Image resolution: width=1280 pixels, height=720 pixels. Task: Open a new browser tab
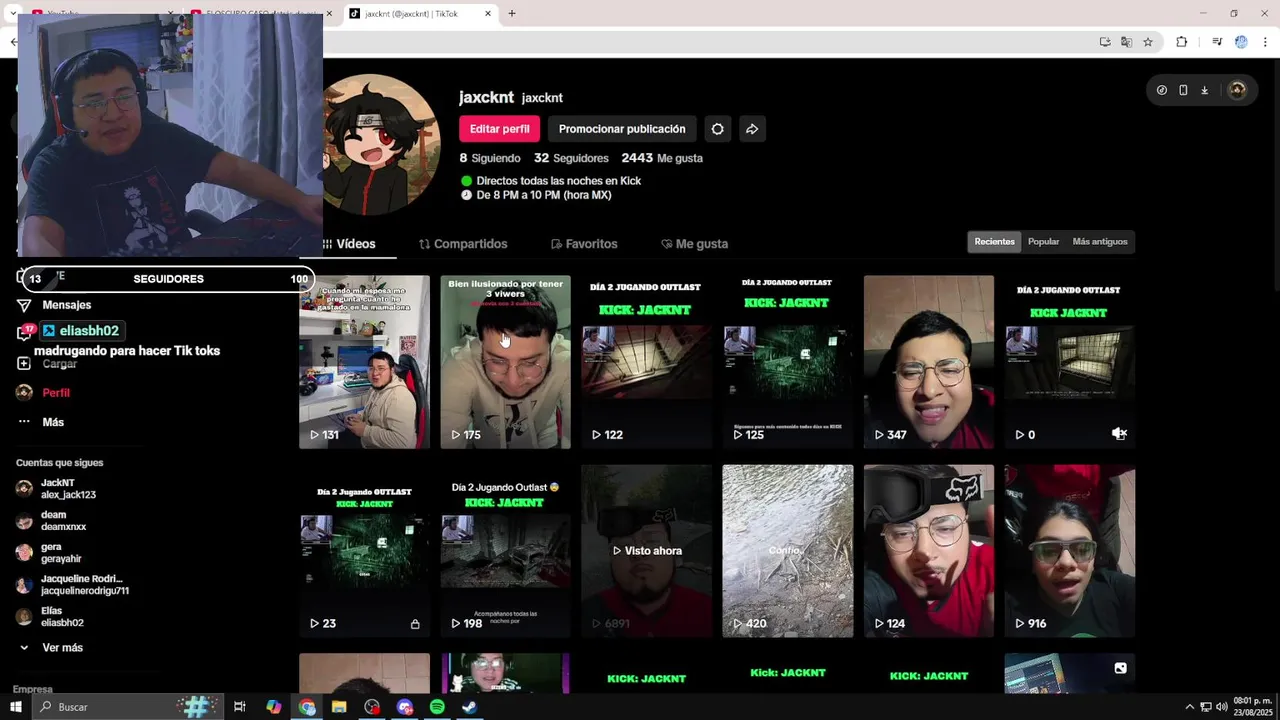512,14
